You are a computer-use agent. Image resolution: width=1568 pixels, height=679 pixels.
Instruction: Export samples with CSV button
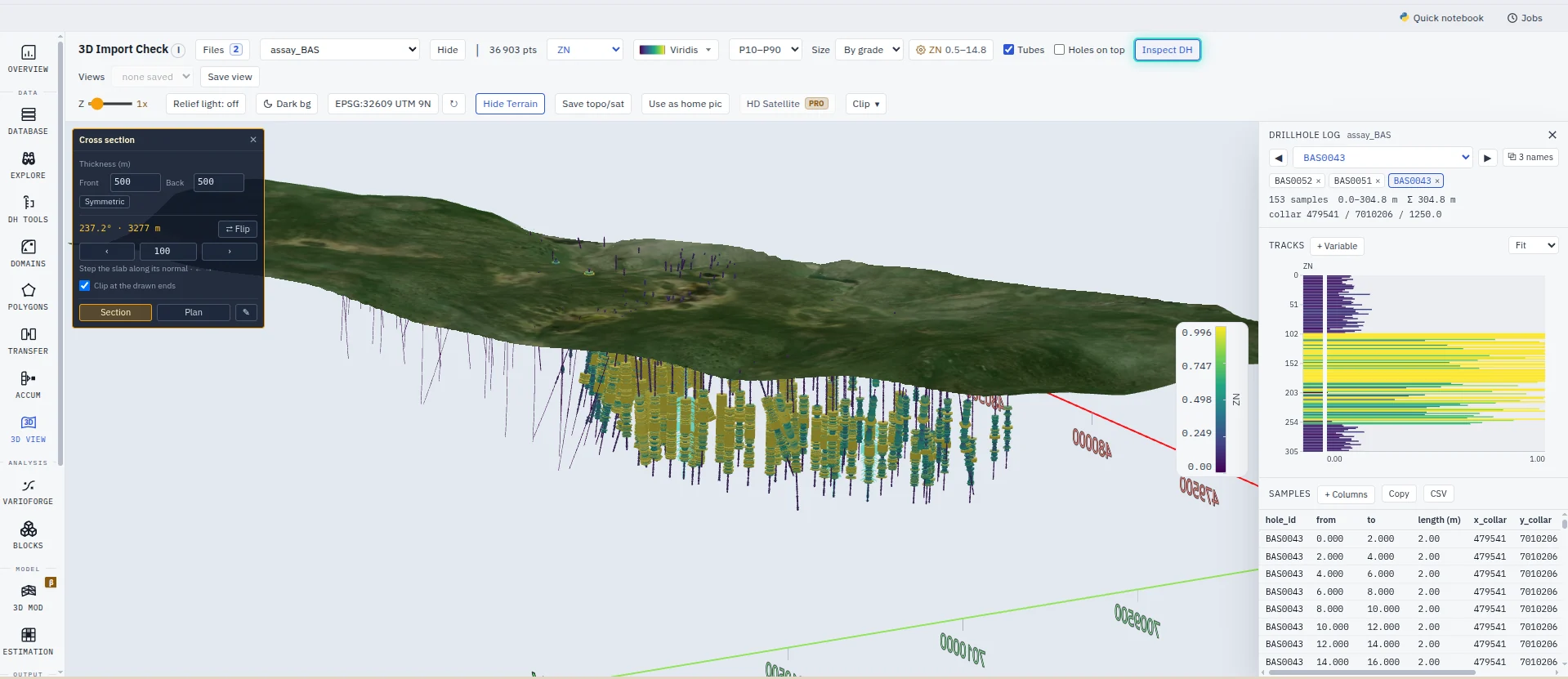[x=1438, y=494]
